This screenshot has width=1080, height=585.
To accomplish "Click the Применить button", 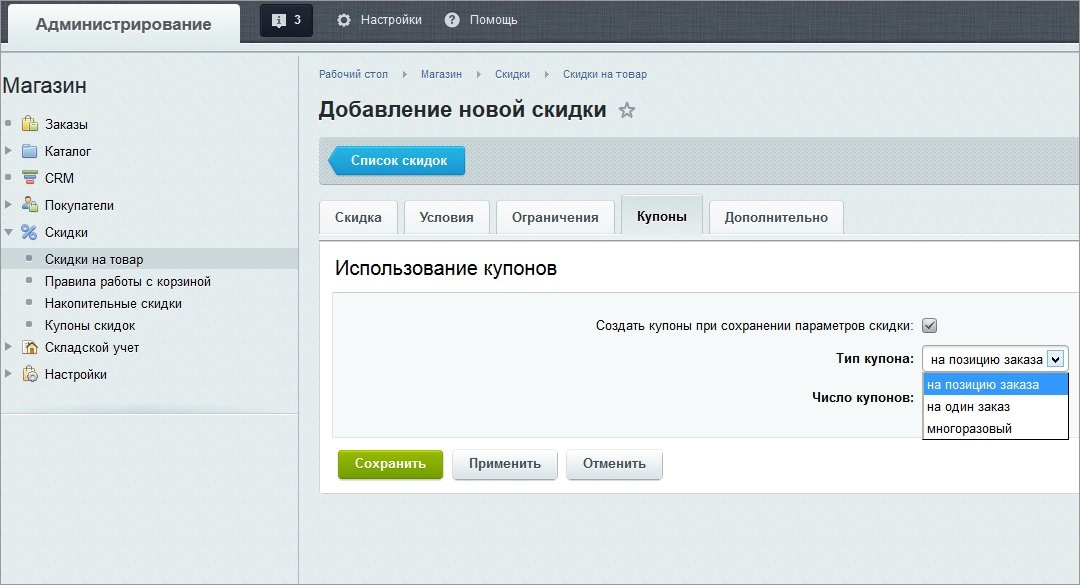I will click(x=505, y=464).
